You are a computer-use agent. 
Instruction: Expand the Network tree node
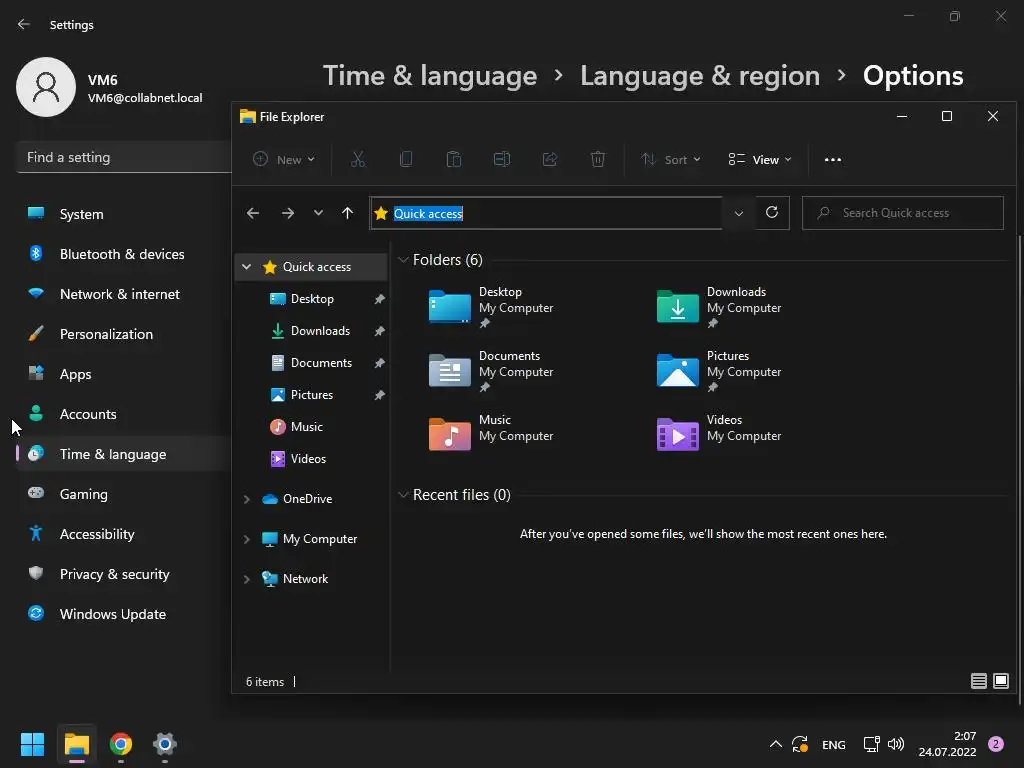click(x=246, y=579)
